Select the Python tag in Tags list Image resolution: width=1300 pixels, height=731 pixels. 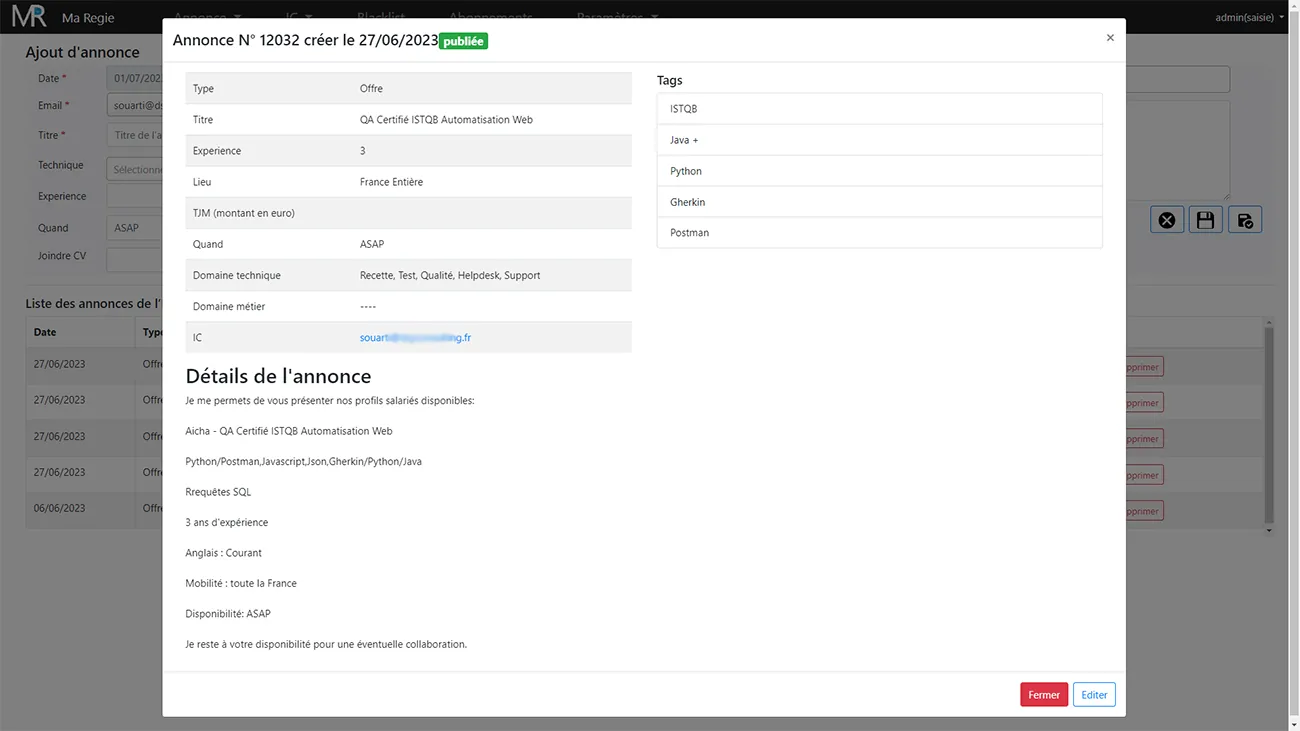(x=879, y=171)
